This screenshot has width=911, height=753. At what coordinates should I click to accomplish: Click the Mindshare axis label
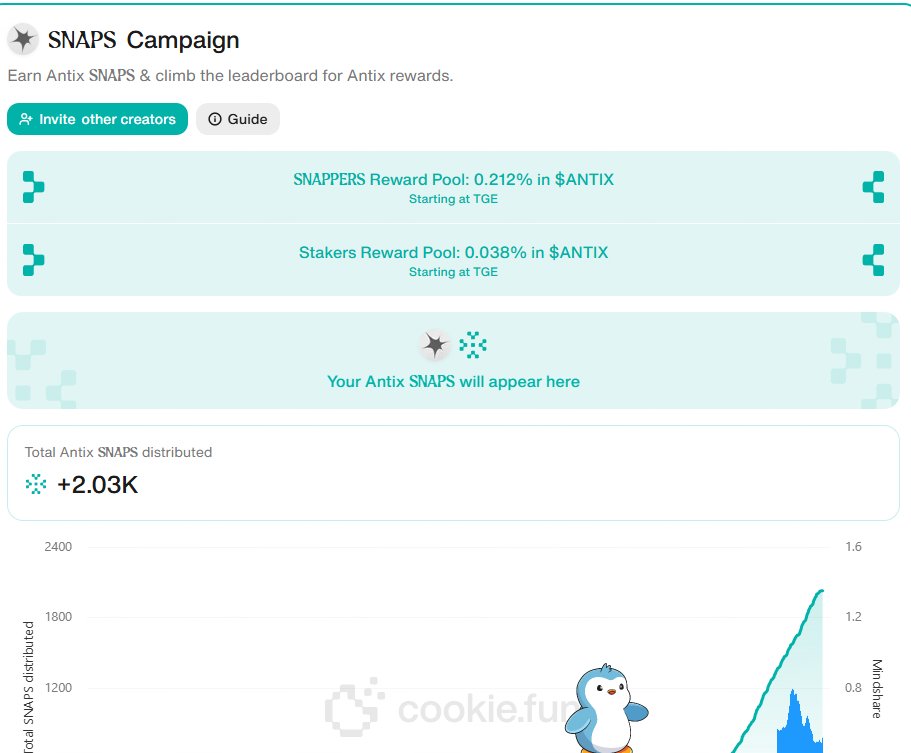click(877, 688)
